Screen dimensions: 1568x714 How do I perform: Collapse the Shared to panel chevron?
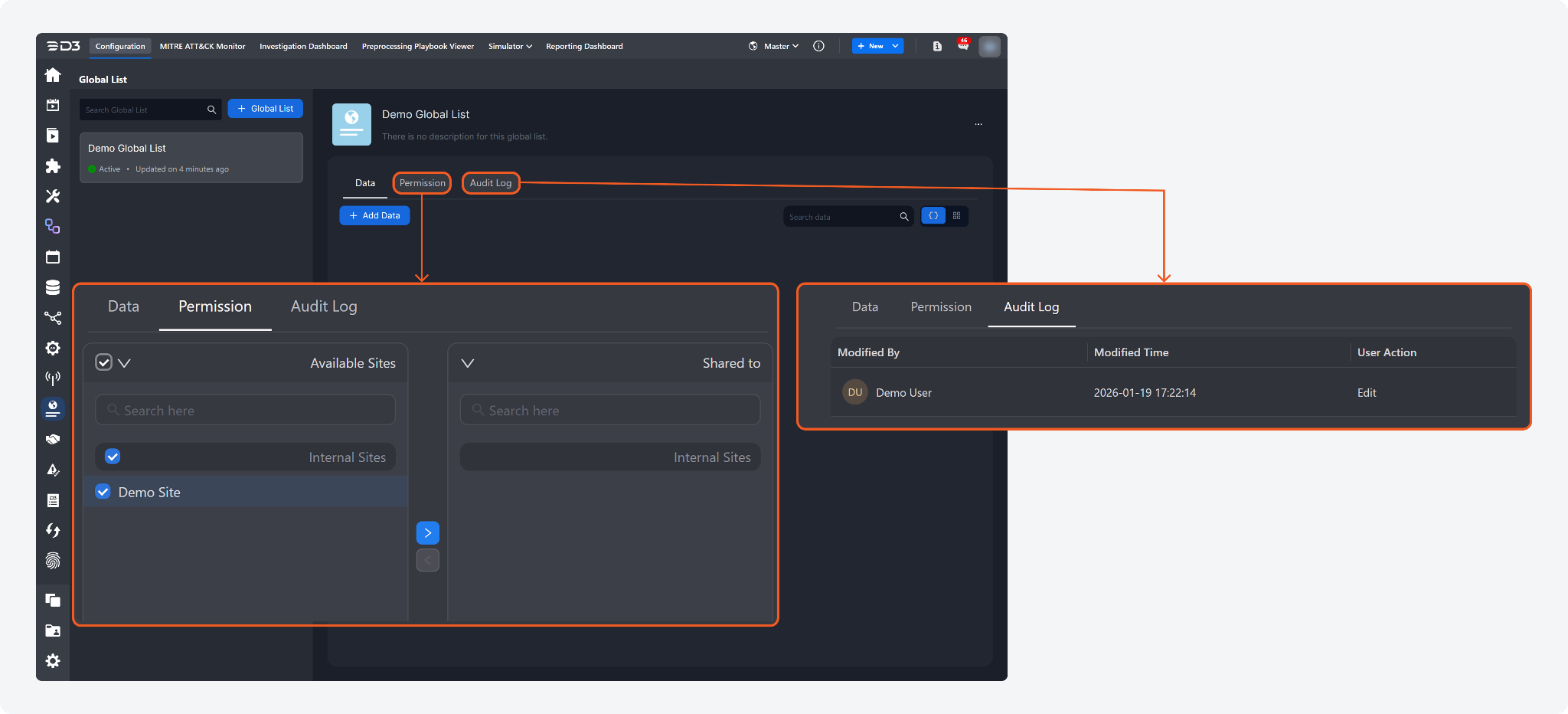468,363
